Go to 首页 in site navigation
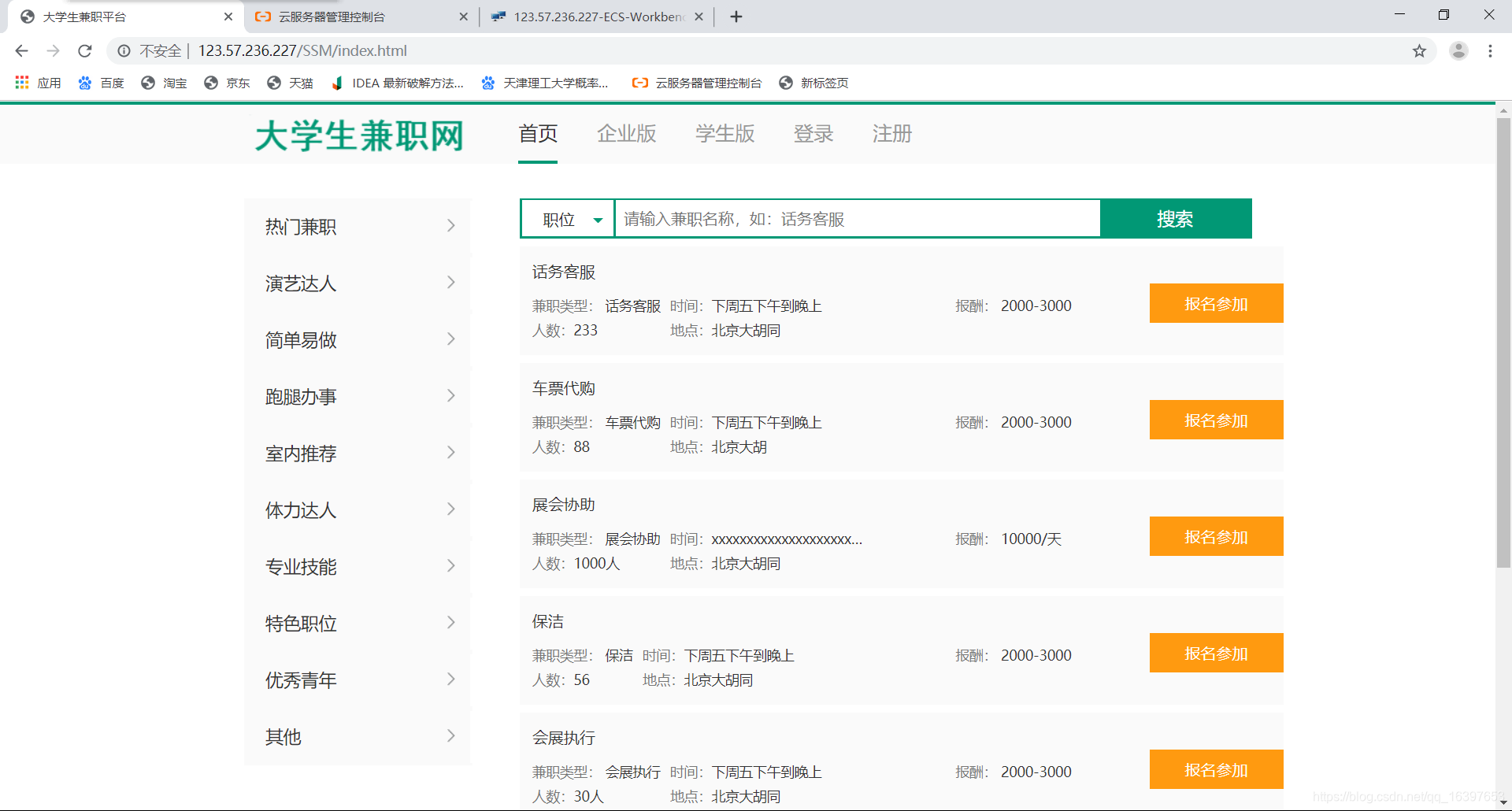 coord(538,134)
